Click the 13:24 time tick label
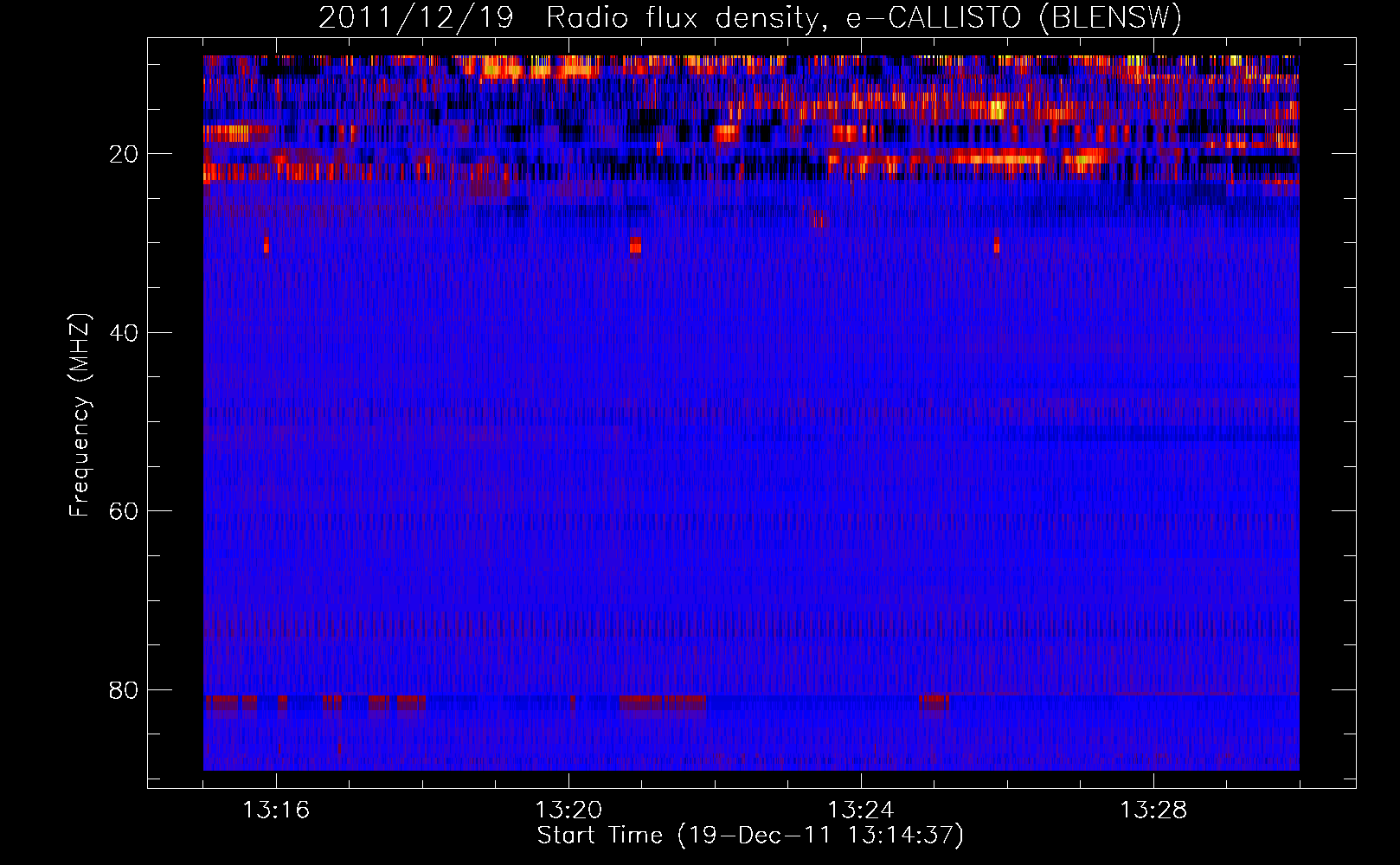1400x865 pixels. [861, 811]
